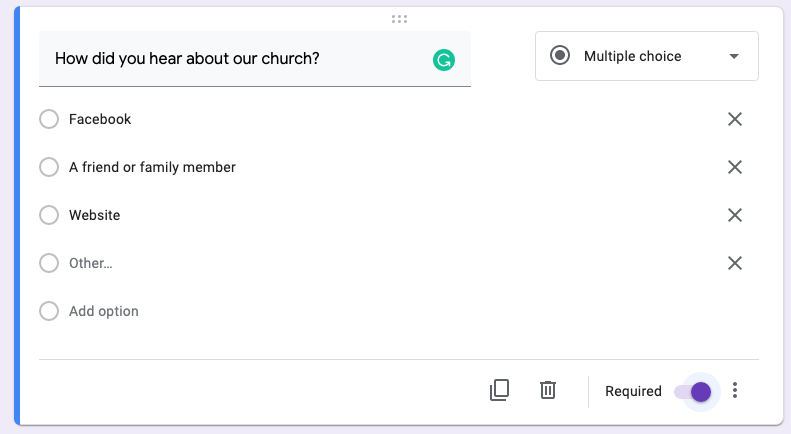791x434 pixels.
Task: Click the Add option text
Action: pyautogui.click(x=103, y=311)
